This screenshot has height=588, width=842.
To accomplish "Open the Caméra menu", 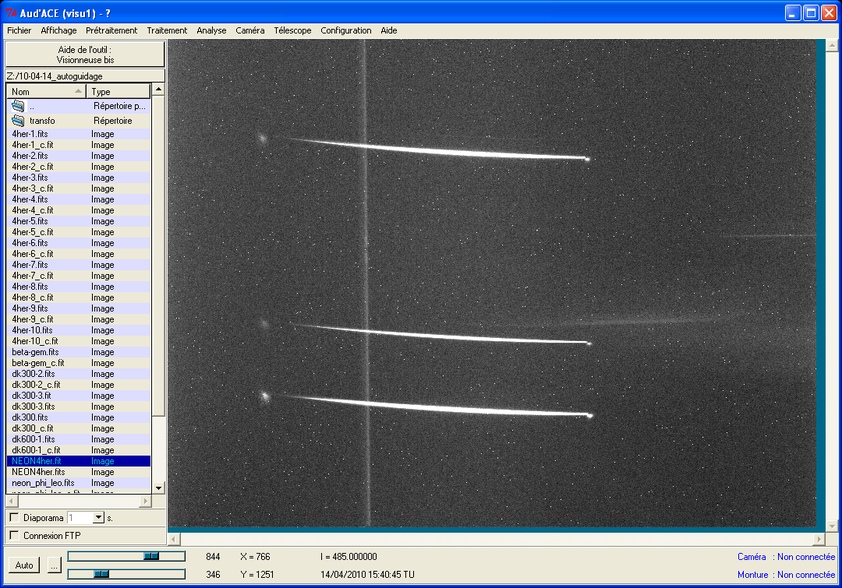I will tap(250, 31).
